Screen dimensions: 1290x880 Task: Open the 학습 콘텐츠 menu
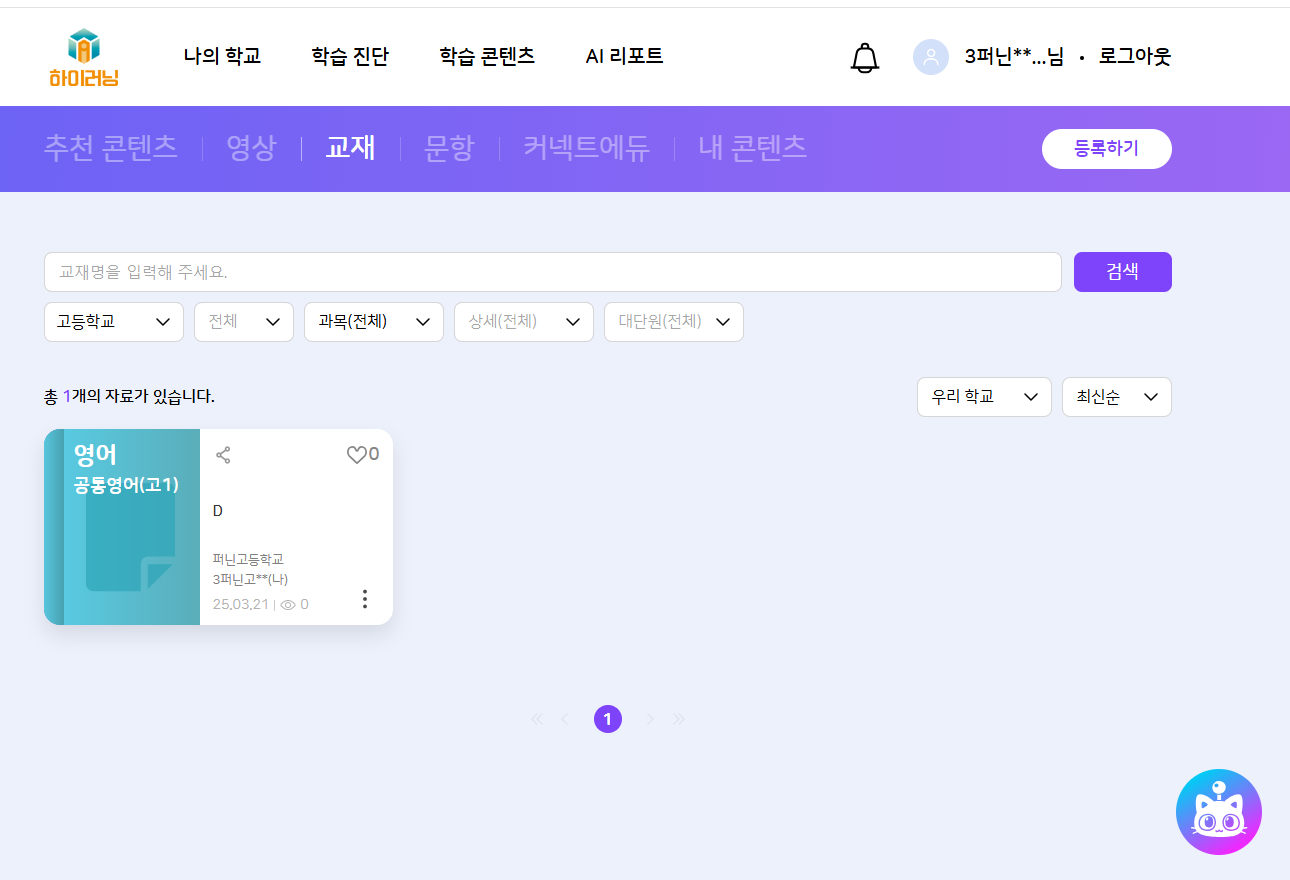[487, 57]
